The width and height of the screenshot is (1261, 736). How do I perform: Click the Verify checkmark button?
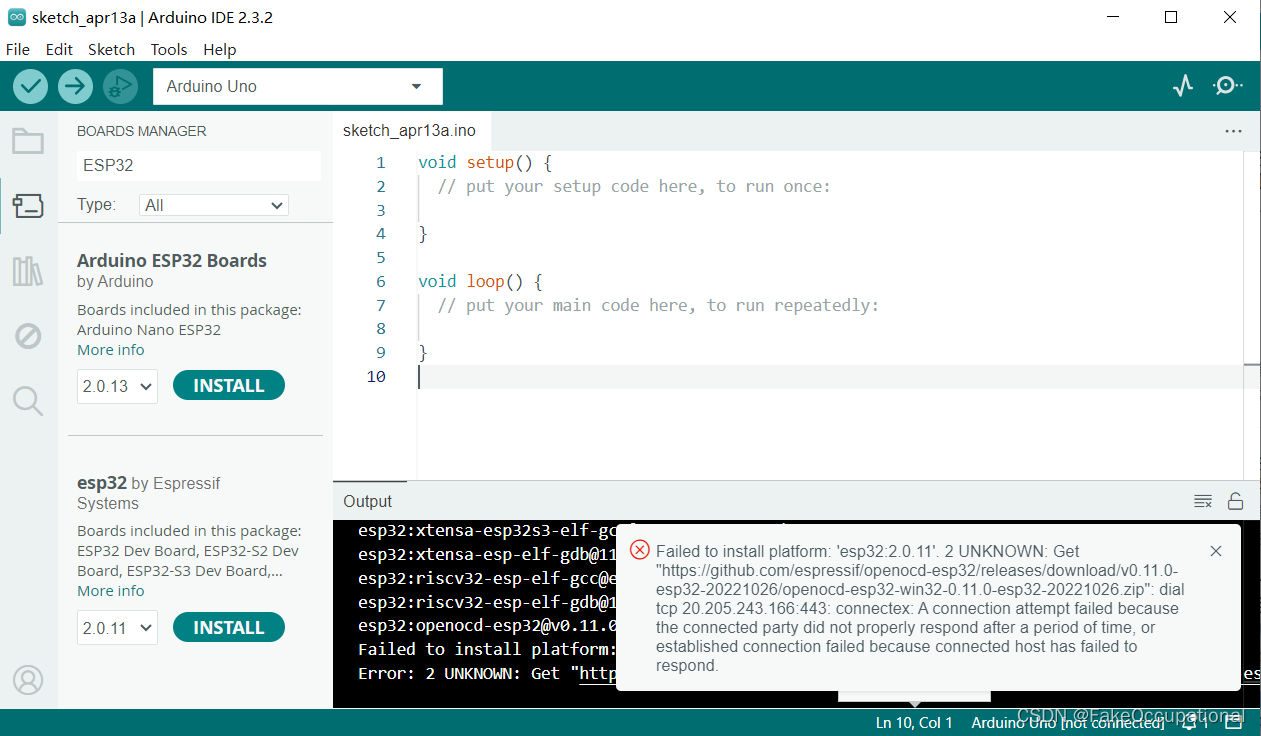[31, 86]
